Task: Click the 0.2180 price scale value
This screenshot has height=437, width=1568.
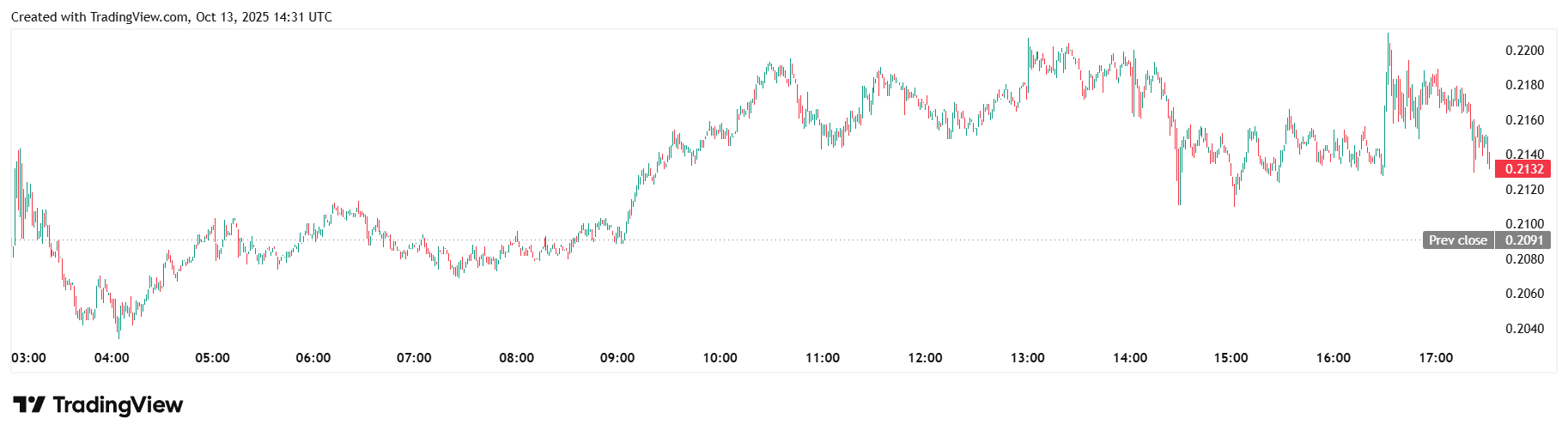Action: [1524, 85]
